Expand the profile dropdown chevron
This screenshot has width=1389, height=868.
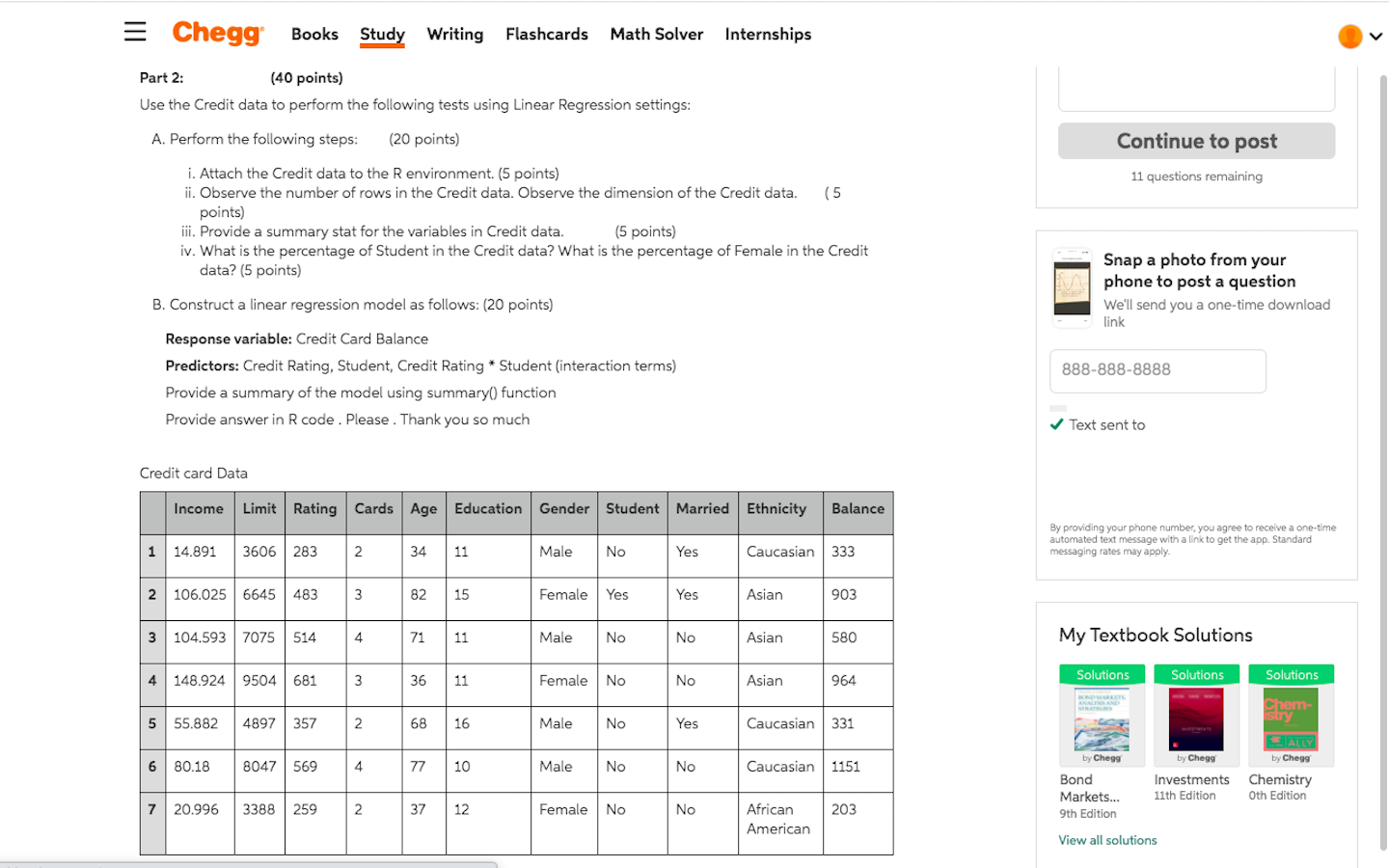[1375, 37]
